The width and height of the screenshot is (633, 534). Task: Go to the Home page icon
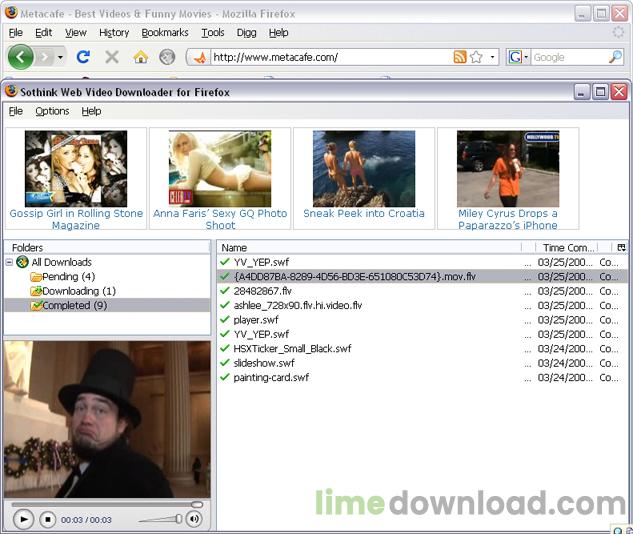[140, 57]
